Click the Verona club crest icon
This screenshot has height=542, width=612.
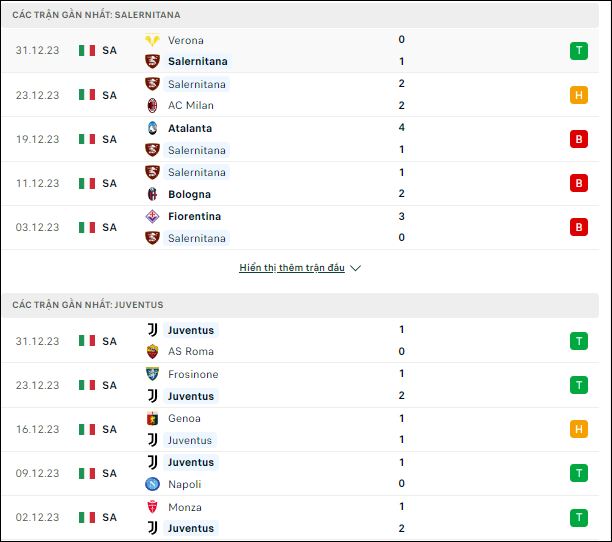(x=152, y=40)
